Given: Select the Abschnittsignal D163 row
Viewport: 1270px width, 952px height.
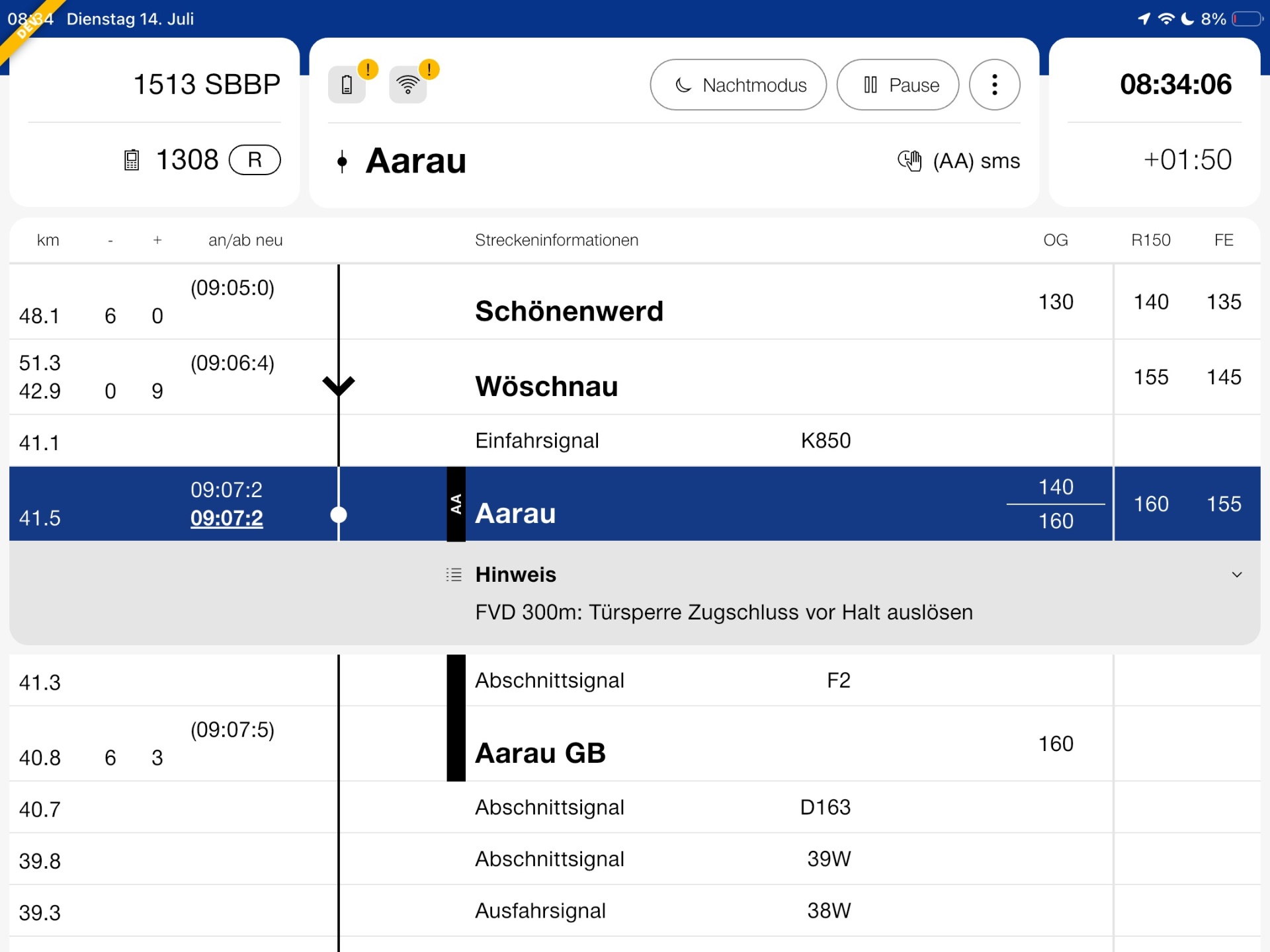Looking at the screenshot, I should [635, 808].
